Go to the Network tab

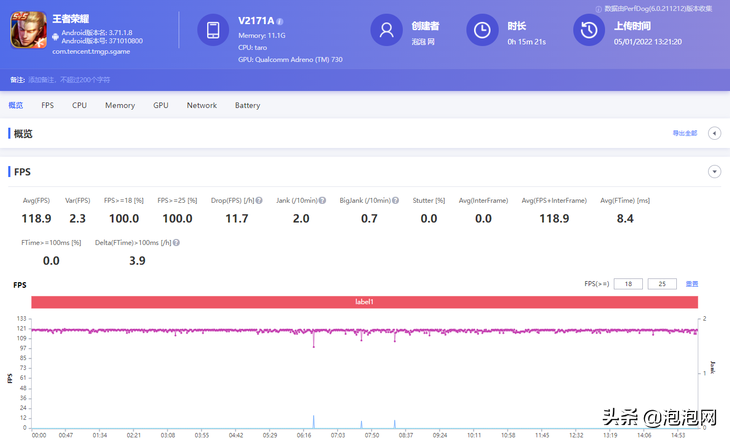[201, 105]
